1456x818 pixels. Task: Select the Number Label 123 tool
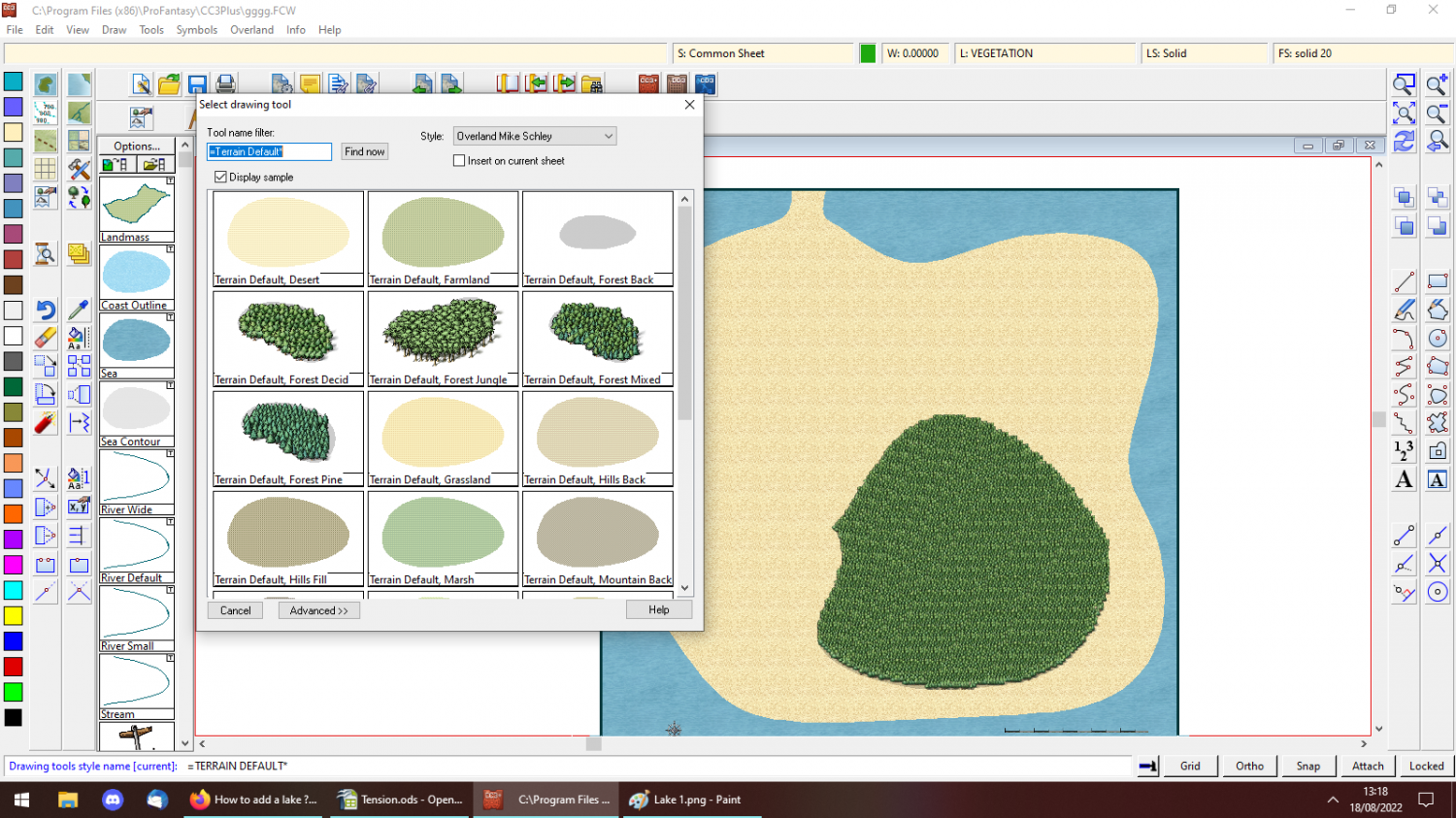[x=1405, y=451]
